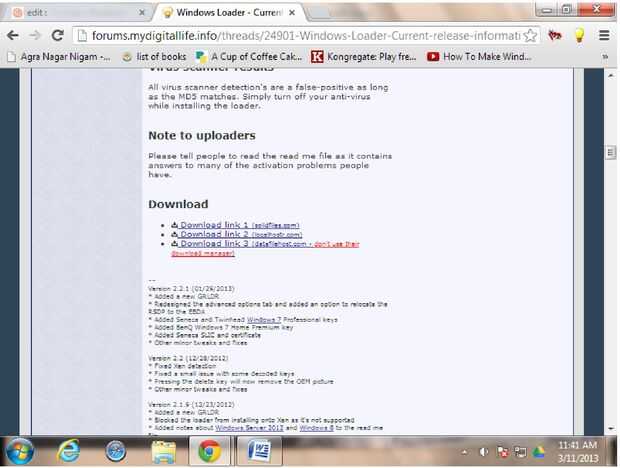Screen dimensions: 620x468
Task: Open A Cup of Coffee Cak bookmark
Action: click(x=249, y=57)
